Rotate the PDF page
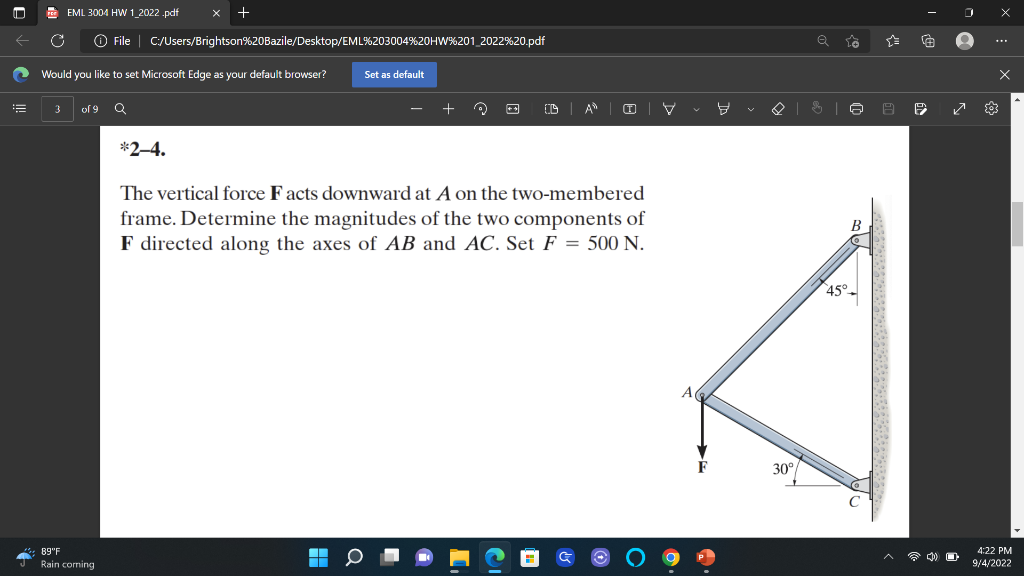 [479, 108]
